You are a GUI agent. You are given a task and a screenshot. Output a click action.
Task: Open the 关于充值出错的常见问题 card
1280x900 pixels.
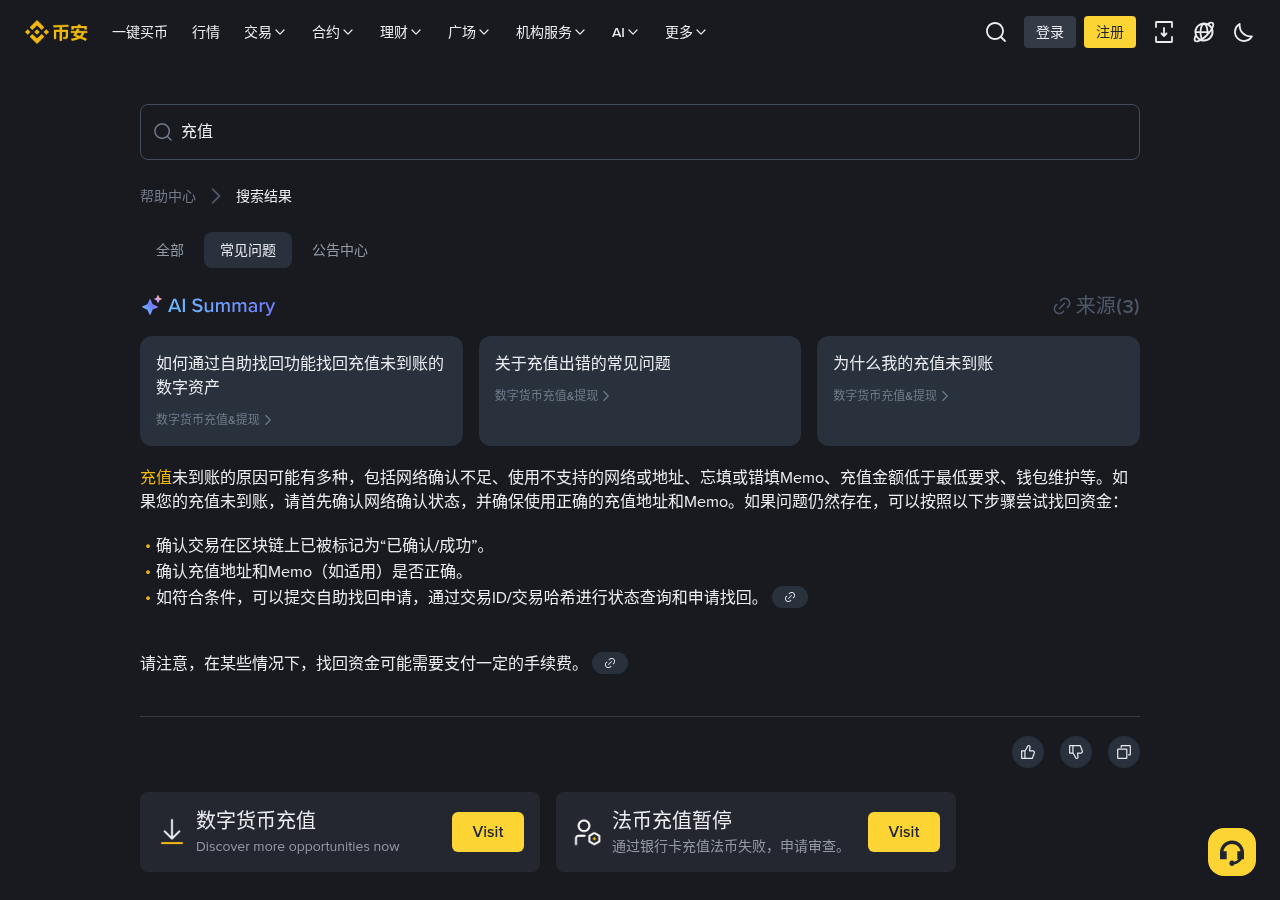640,391
